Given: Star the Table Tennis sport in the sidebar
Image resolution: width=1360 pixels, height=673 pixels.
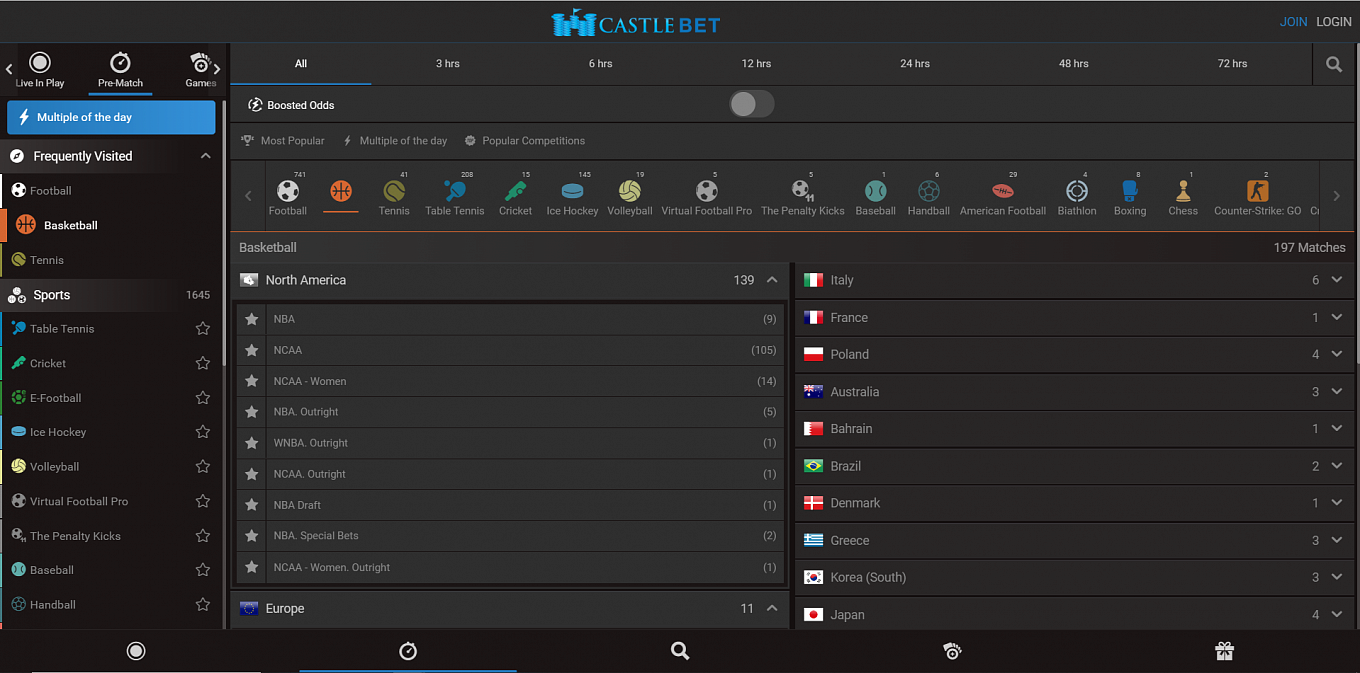Looking at the screenshot, I should coord(203,328).
